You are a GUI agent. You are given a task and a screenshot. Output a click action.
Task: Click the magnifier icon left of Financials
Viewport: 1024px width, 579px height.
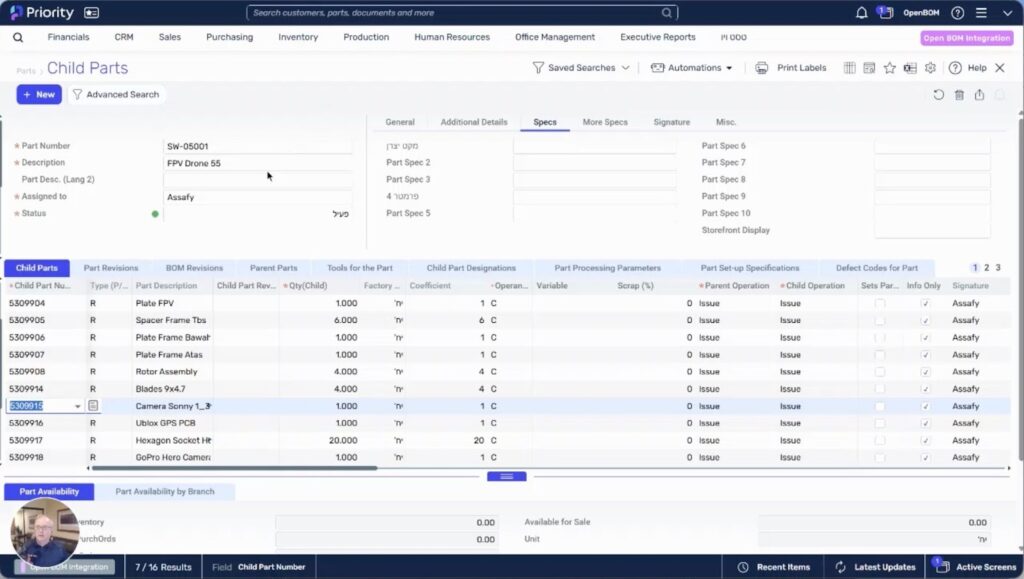point(18,38)
